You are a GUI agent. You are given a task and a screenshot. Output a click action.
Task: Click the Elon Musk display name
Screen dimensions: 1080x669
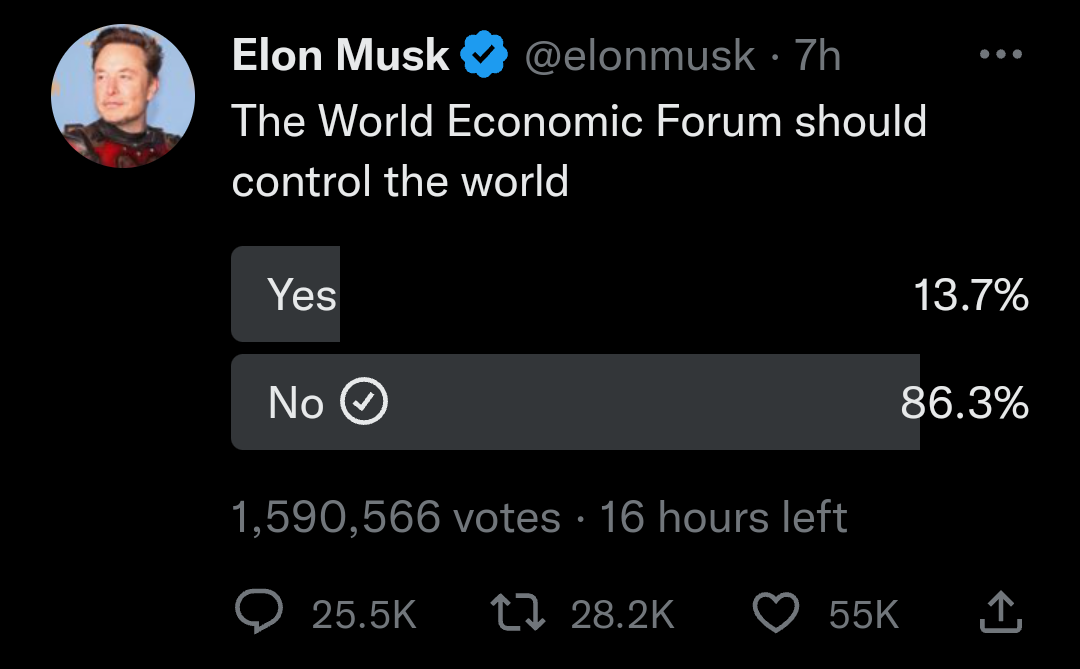click(340, 56)
